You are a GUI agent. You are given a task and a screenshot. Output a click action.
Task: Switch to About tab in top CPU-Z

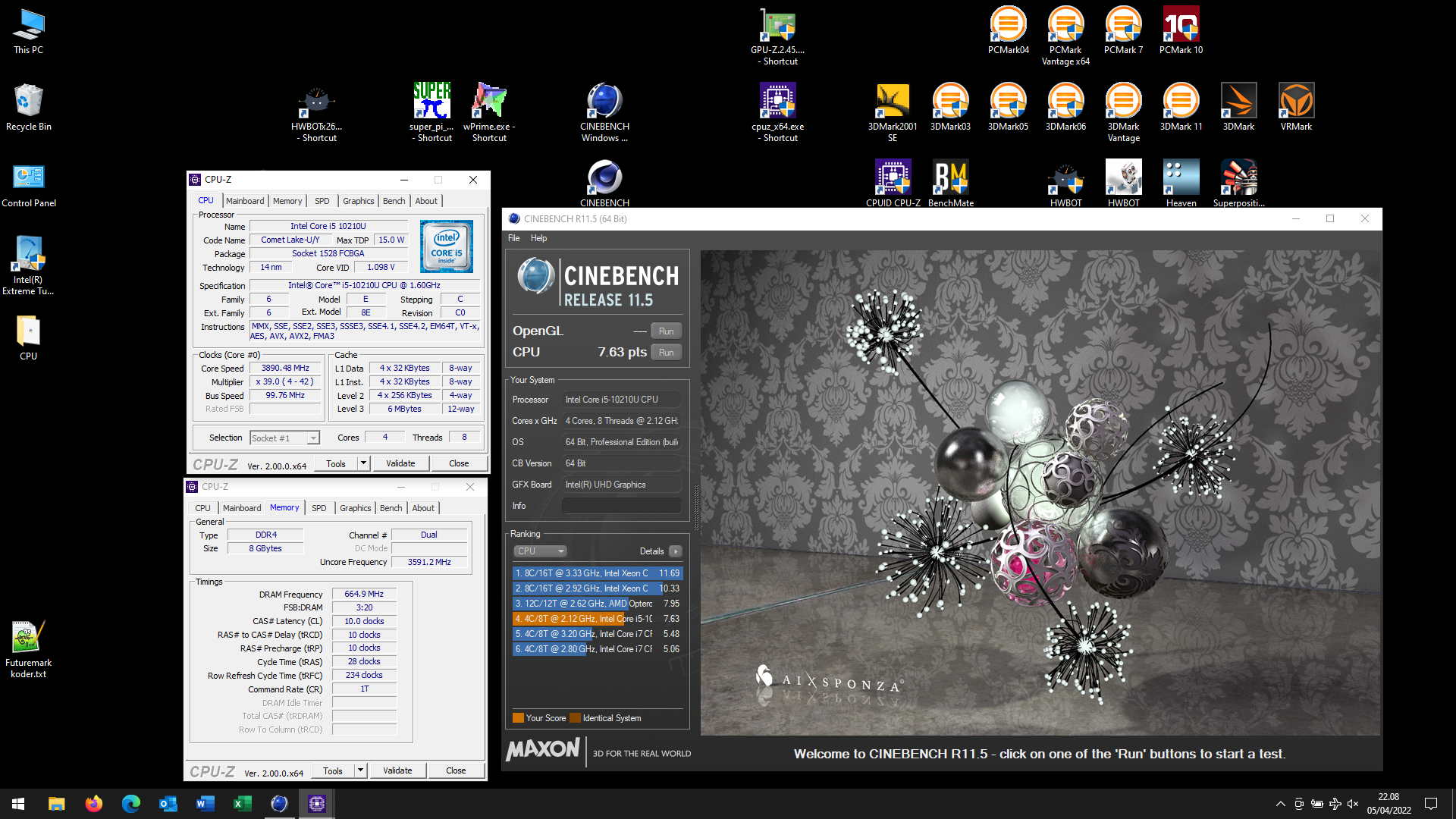(426, 201)
